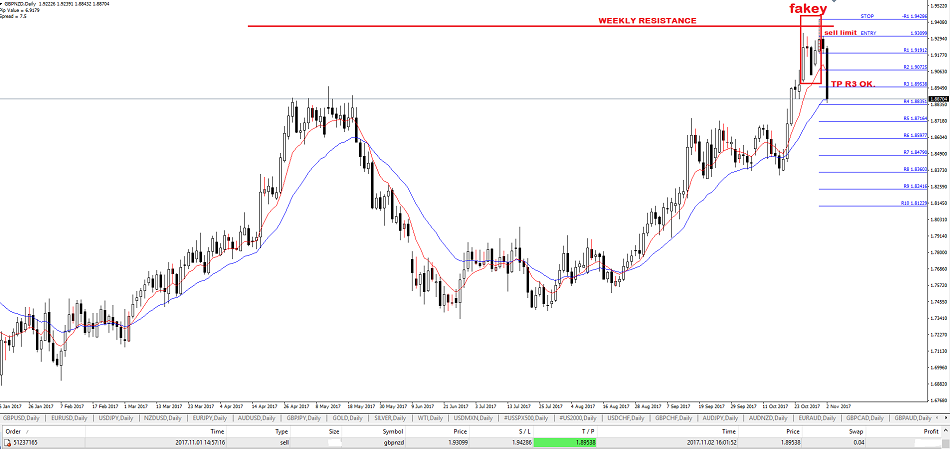Click the chart tab scroll arrows
Screen dimensions: 950x449
coord(940,417)
